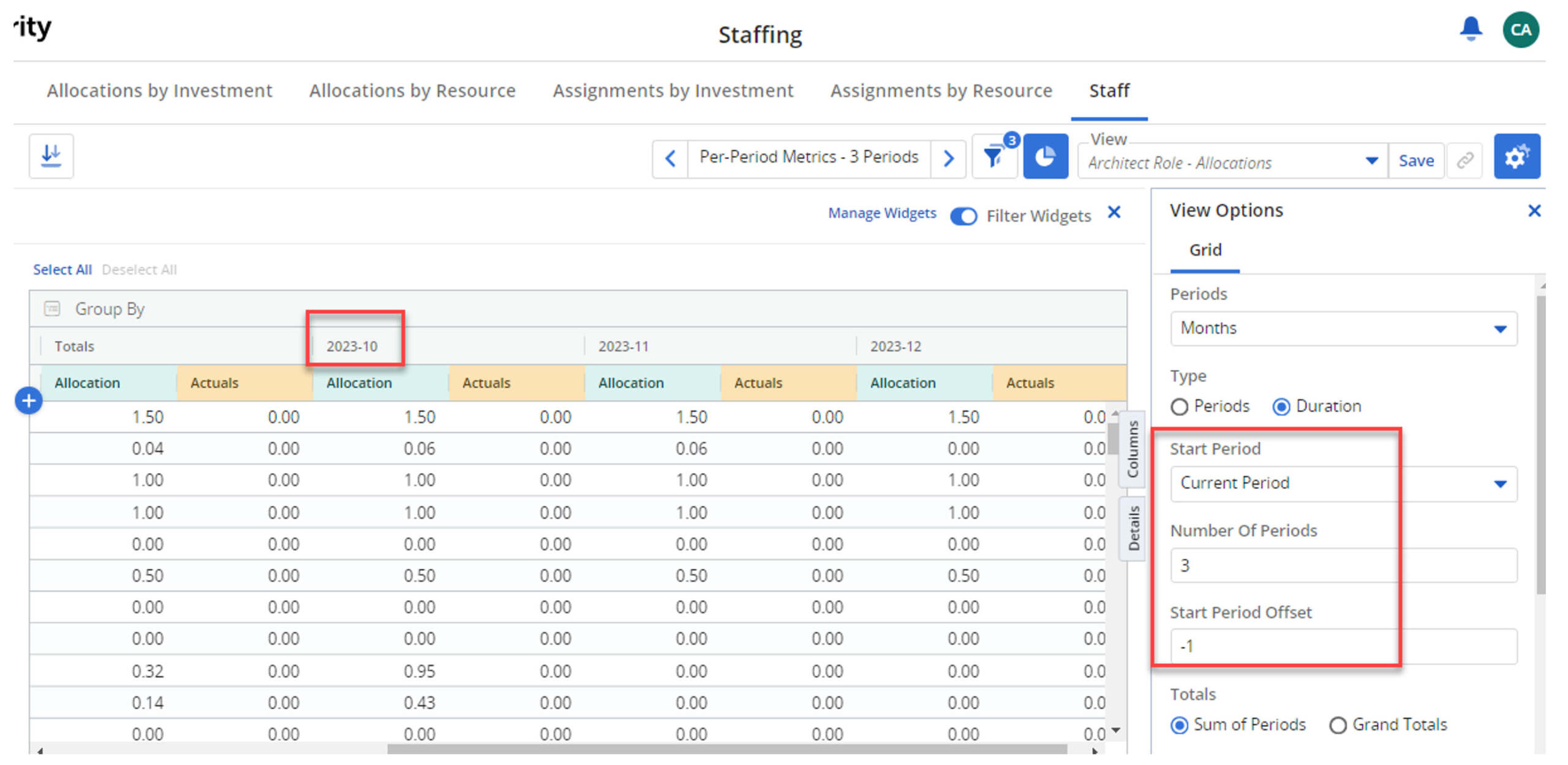
Task: Click the copy link icon
Action: pyautogui.click(x=1464, y=161)
